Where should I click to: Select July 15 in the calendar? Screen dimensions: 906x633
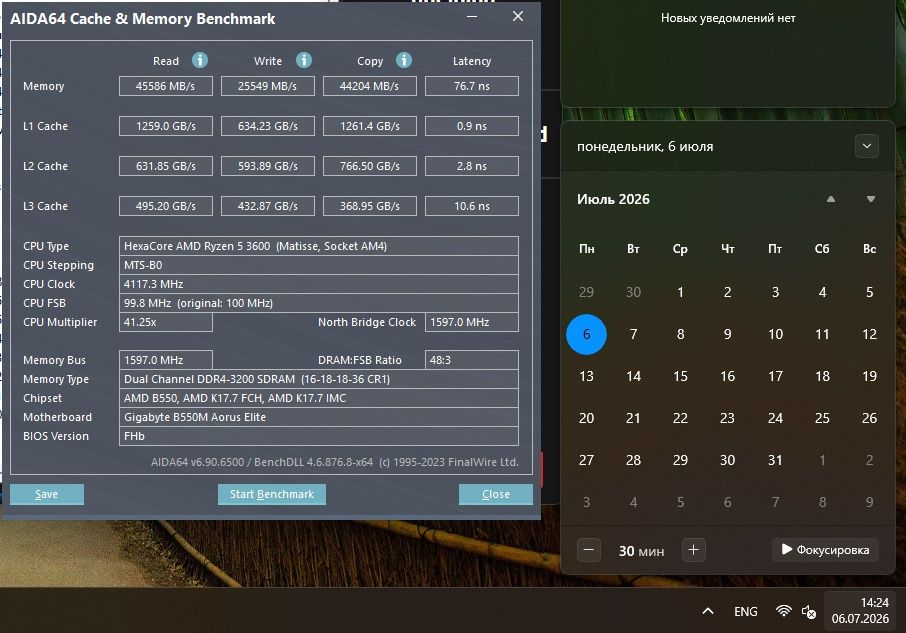click(x=680, y=377)
